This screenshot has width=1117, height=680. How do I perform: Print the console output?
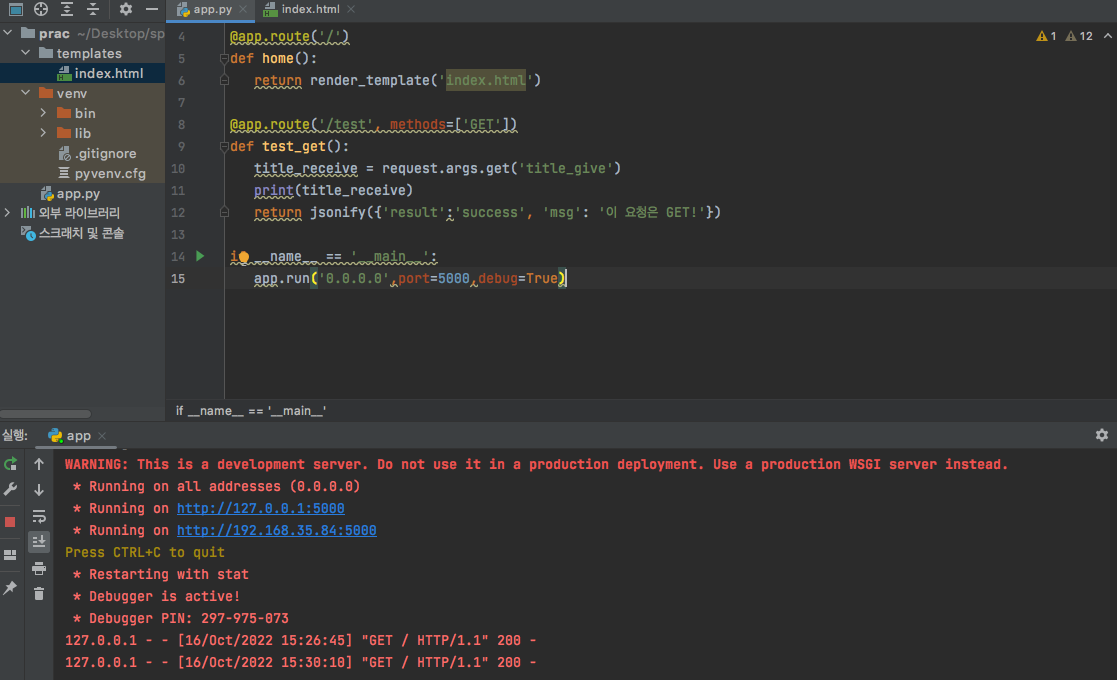coord(39,568)
